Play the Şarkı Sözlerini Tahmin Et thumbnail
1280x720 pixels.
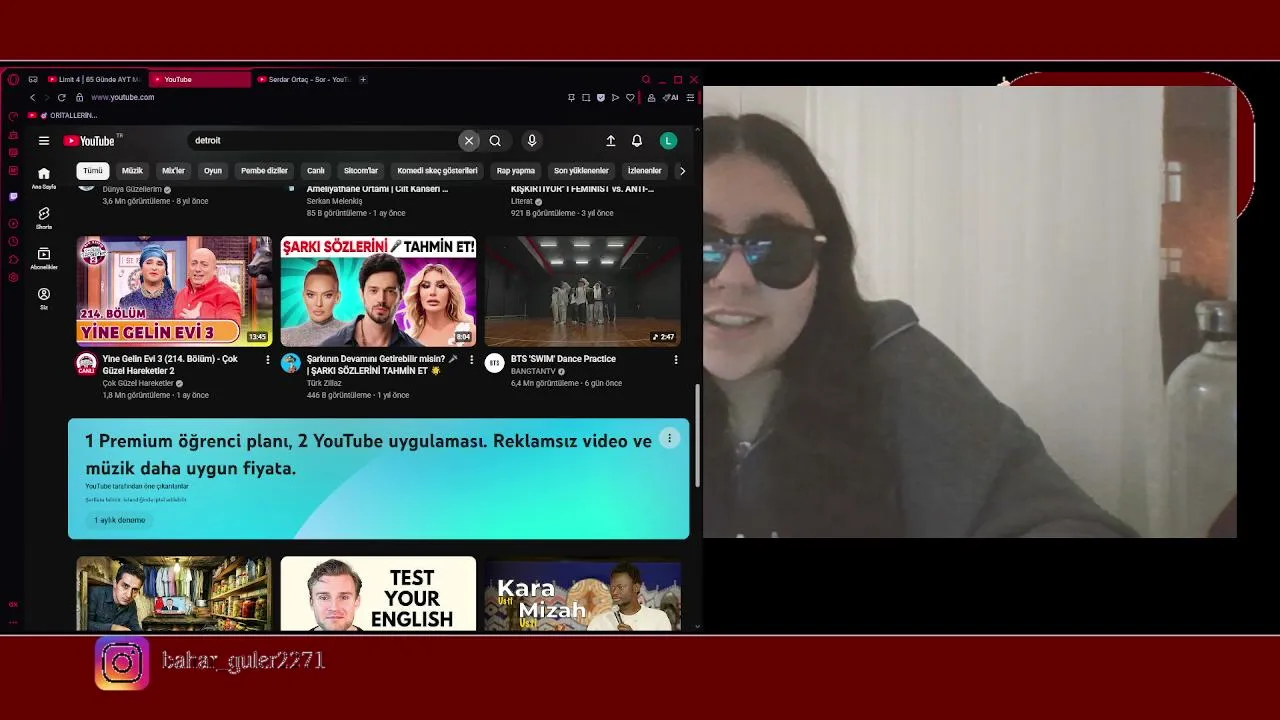378,291
